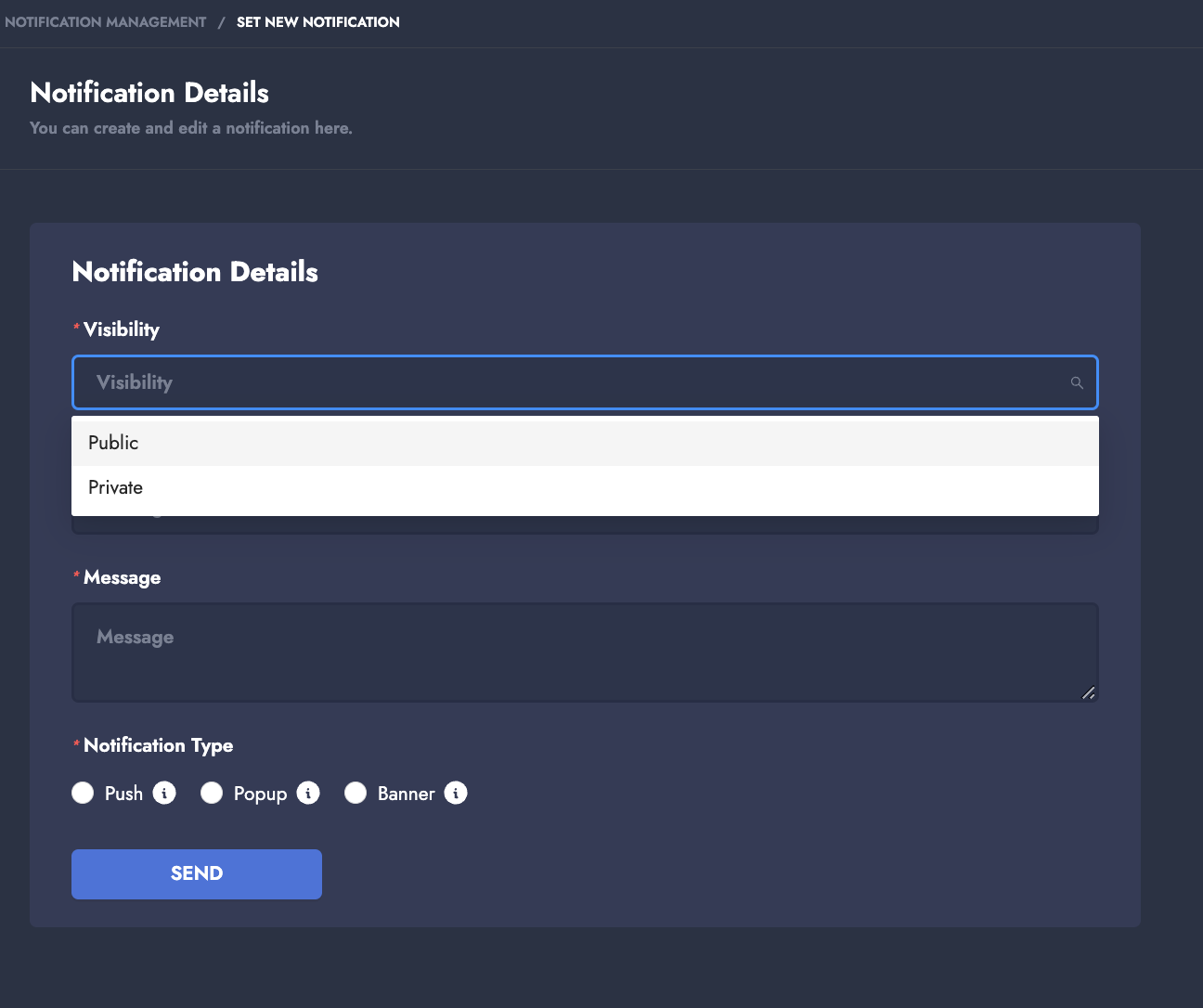Screen dimensions: 1203x1008
Task: Click the Message field label
Action: tap(122, 577)
